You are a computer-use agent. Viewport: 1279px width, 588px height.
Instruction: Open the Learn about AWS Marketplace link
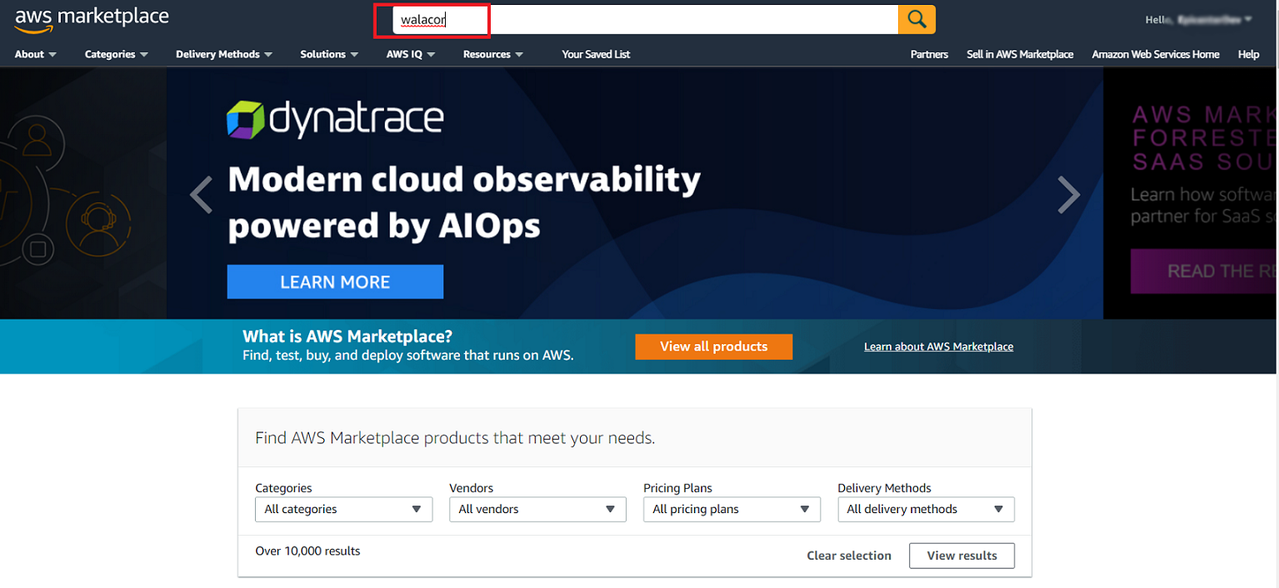(938, 347)
